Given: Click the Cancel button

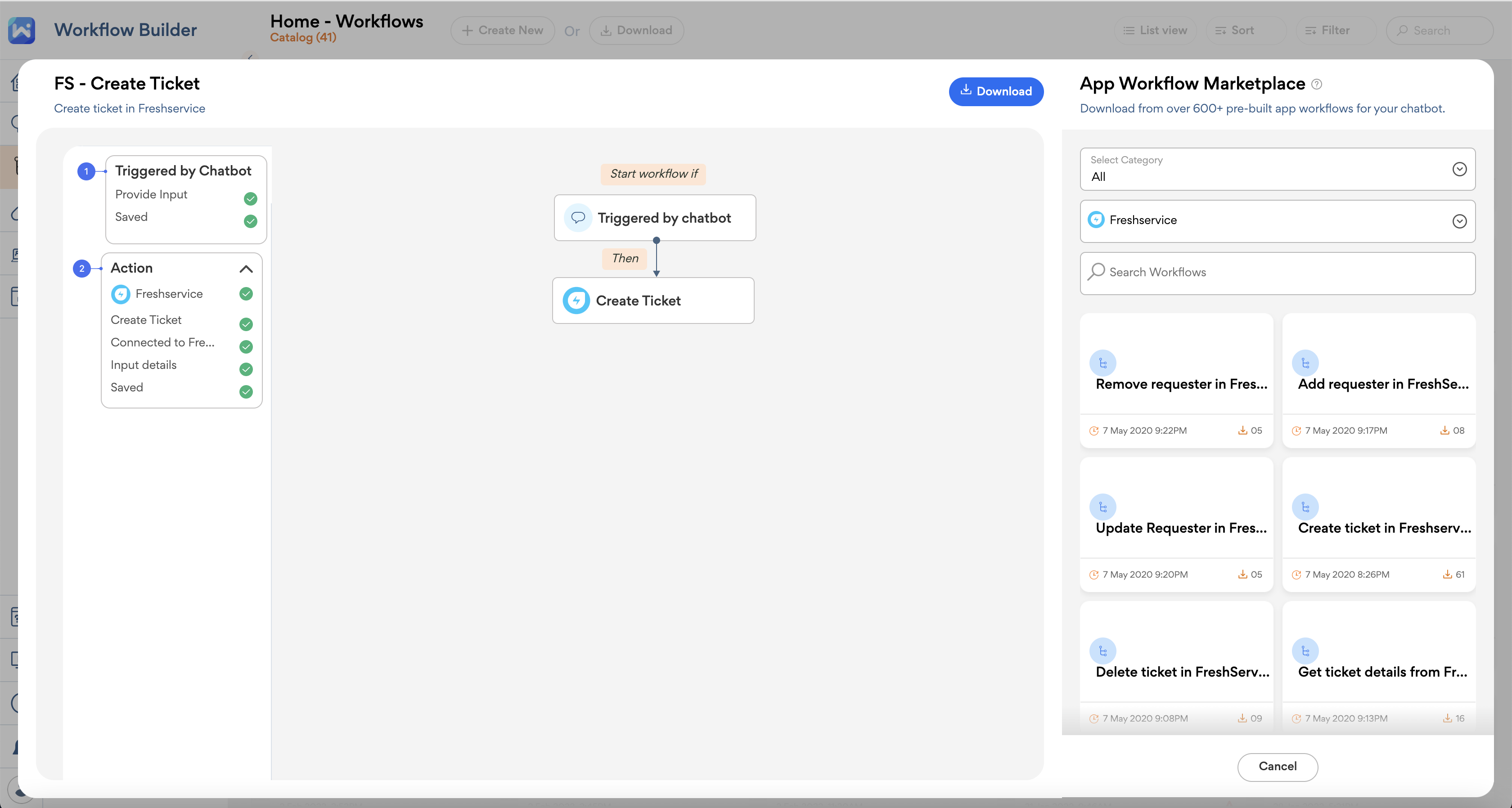Looking at the screenshot, I should coord(1277,766).
